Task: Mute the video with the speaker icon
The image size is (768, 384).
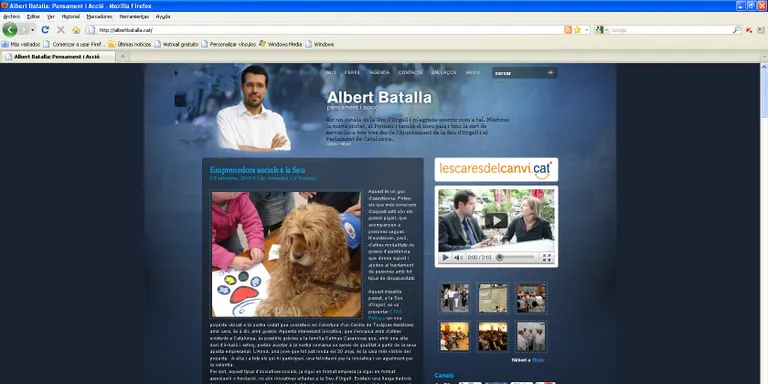Action: pyautogui.click(x=457, y=258)
